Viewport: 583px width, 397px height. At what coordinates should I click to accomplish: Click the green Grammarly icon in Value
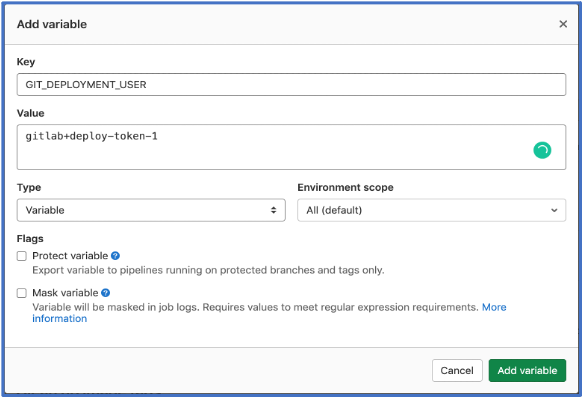coord(542,150)
